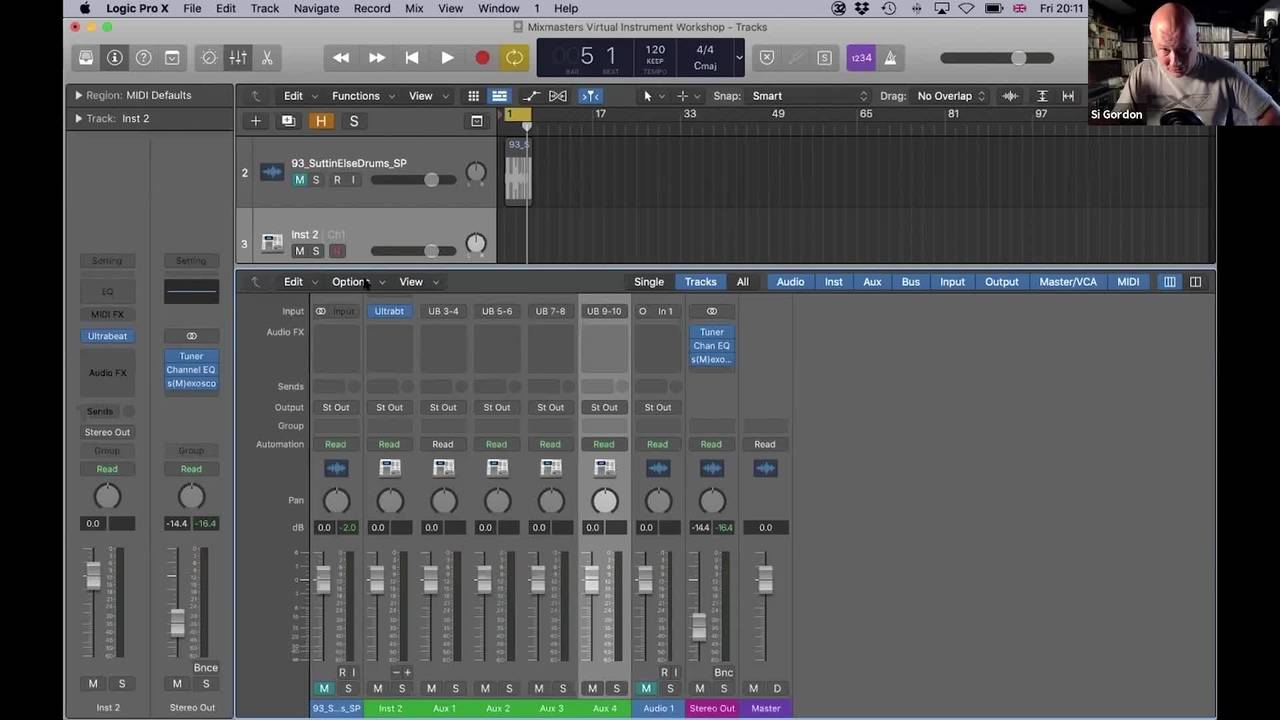Open the Quick Help question icon
Viewport: 1280px width, 720px height.
(143, 58)
